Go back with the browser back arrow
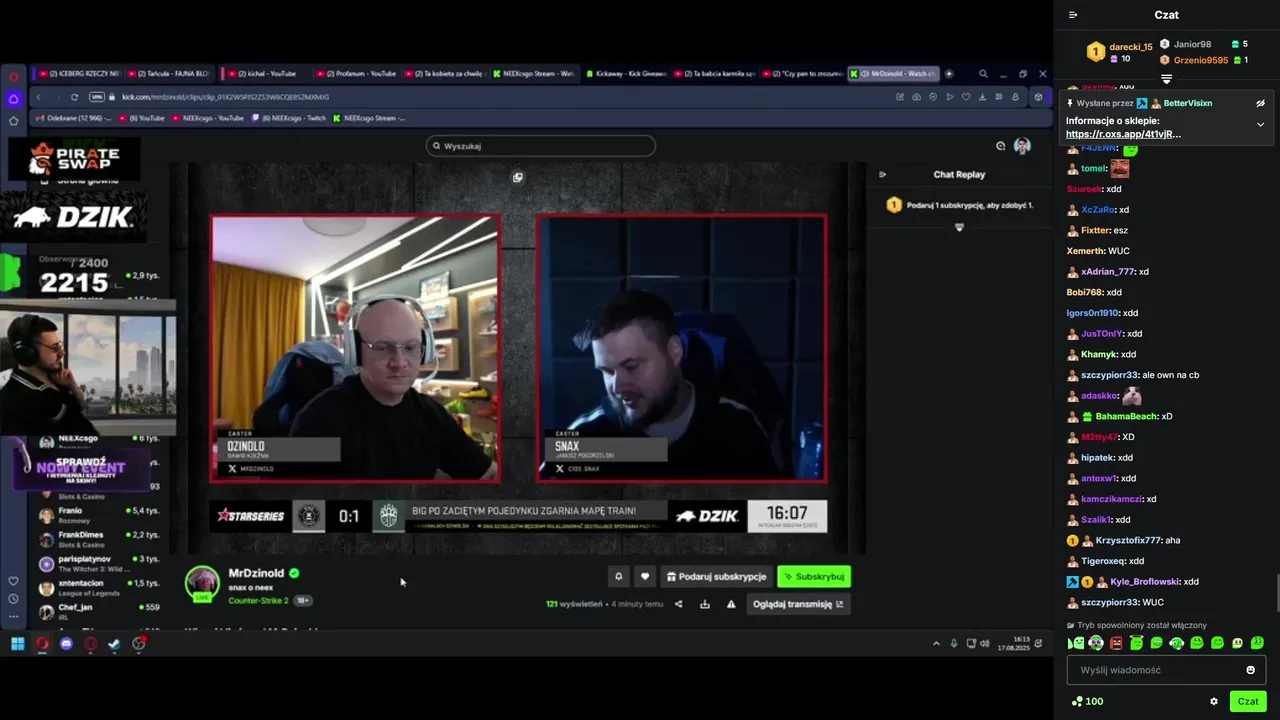The height and width of the screenshot is (720, 1280). coord(38,97)
